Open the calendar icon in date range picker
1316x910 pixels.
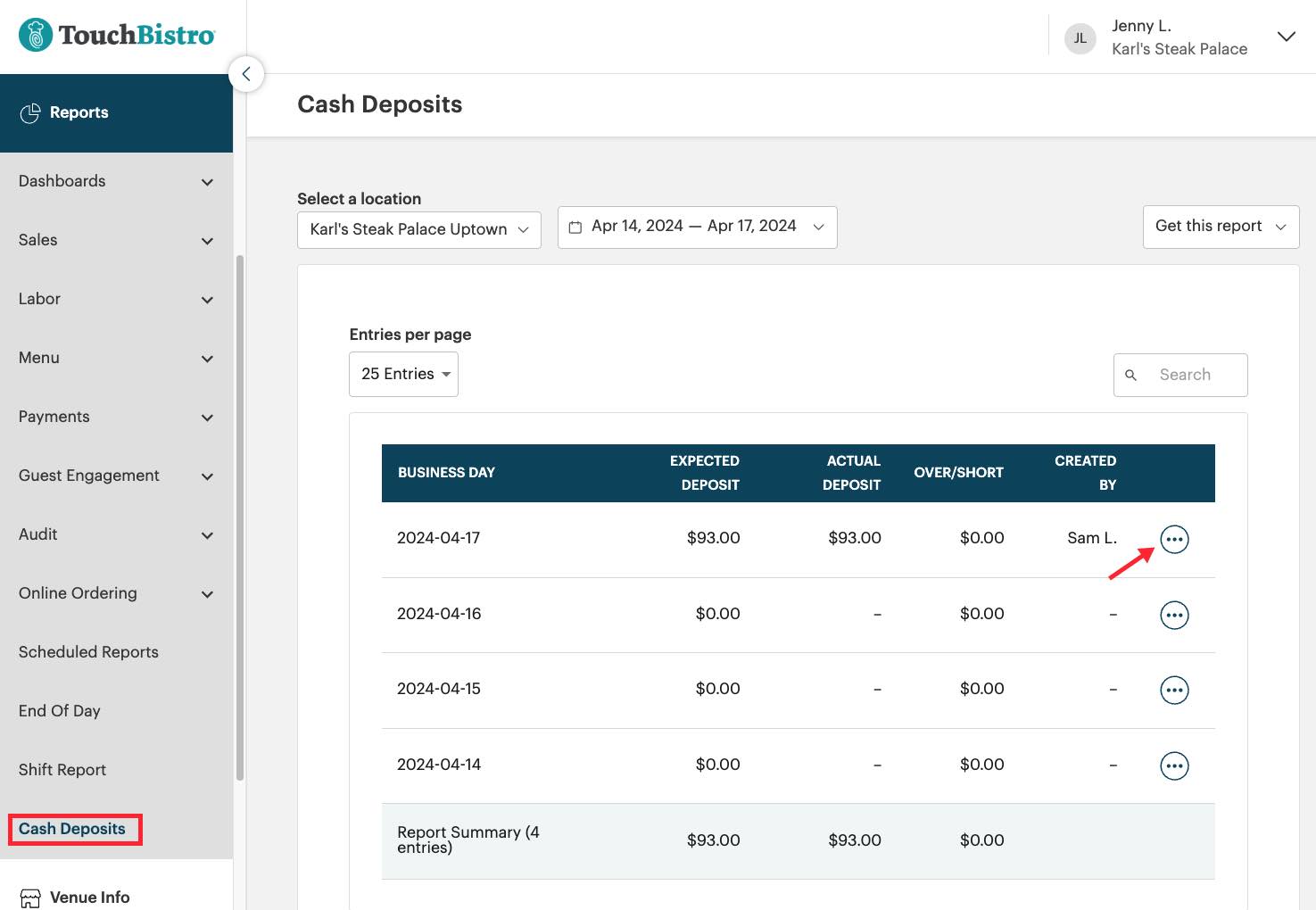point(575,227)
